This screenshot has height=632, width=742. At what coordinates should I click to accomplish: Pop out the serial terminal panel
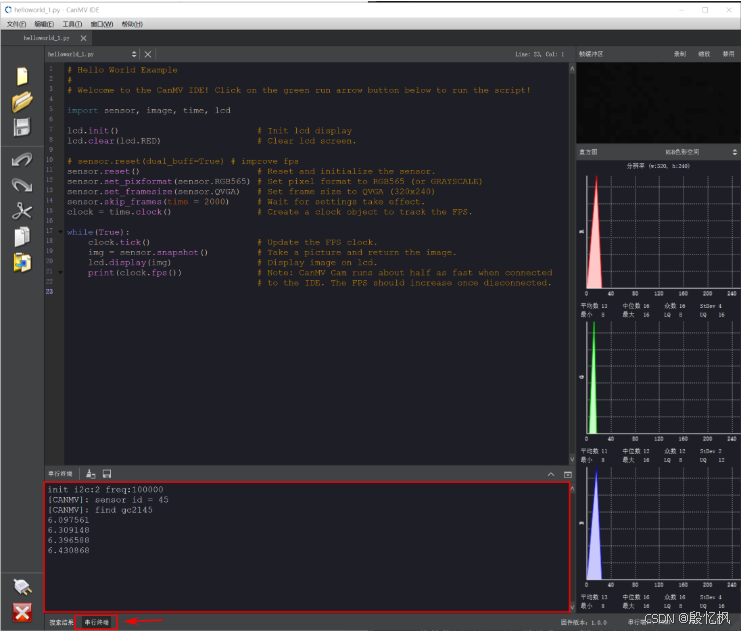568,474
